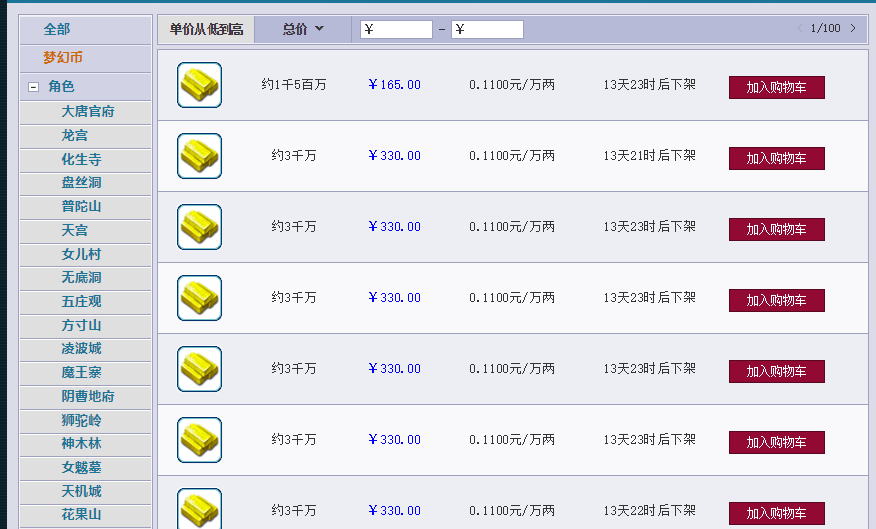
Task: Click the gold icon in the fourth listing
Action: 199,298
